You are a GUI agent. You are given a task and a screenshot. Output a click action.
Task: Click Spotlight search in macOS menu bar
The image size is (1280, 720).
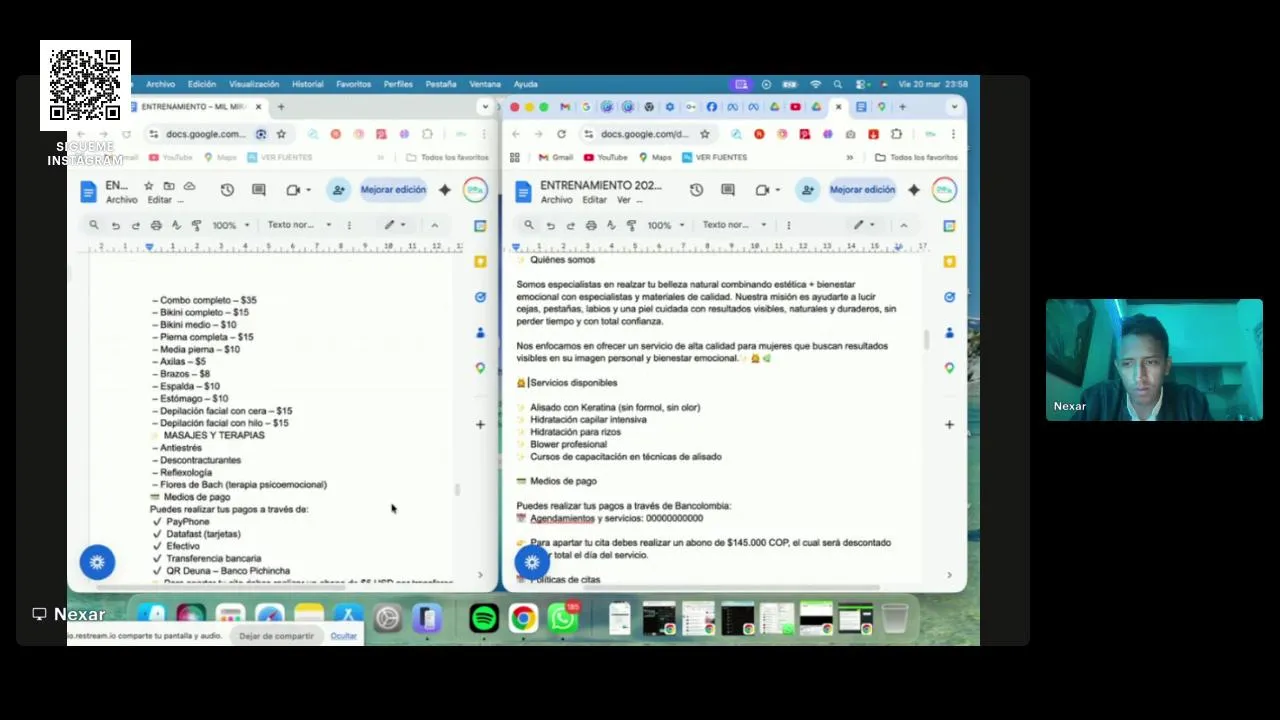[838, 84]
